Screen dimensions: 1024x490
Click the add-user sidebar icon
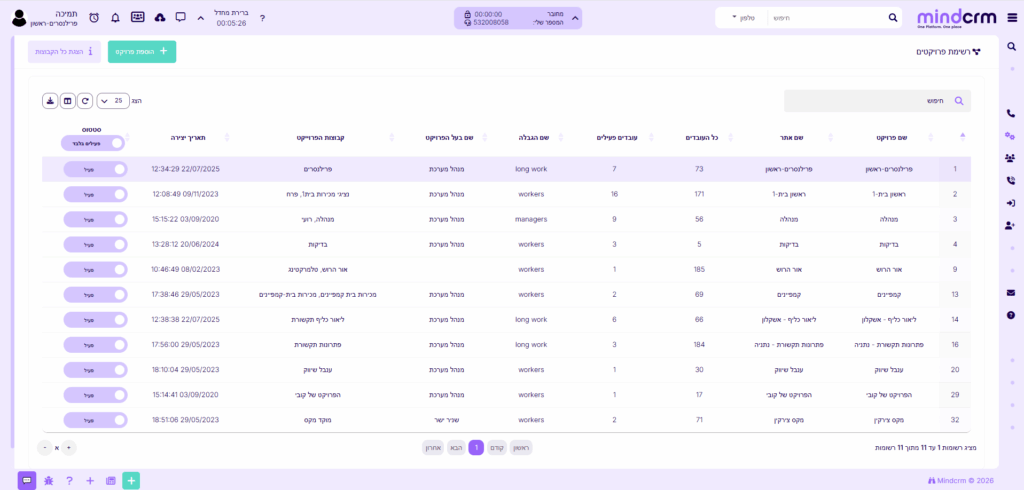[1011, 225]
